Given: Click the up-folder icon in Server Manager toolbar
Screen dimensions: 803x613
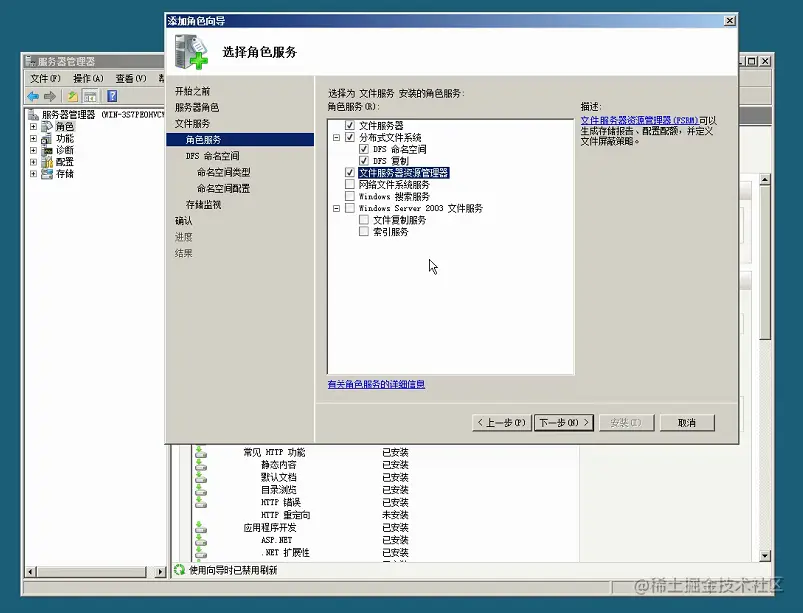Looking at the screenshot, I should tap(73, 96).
